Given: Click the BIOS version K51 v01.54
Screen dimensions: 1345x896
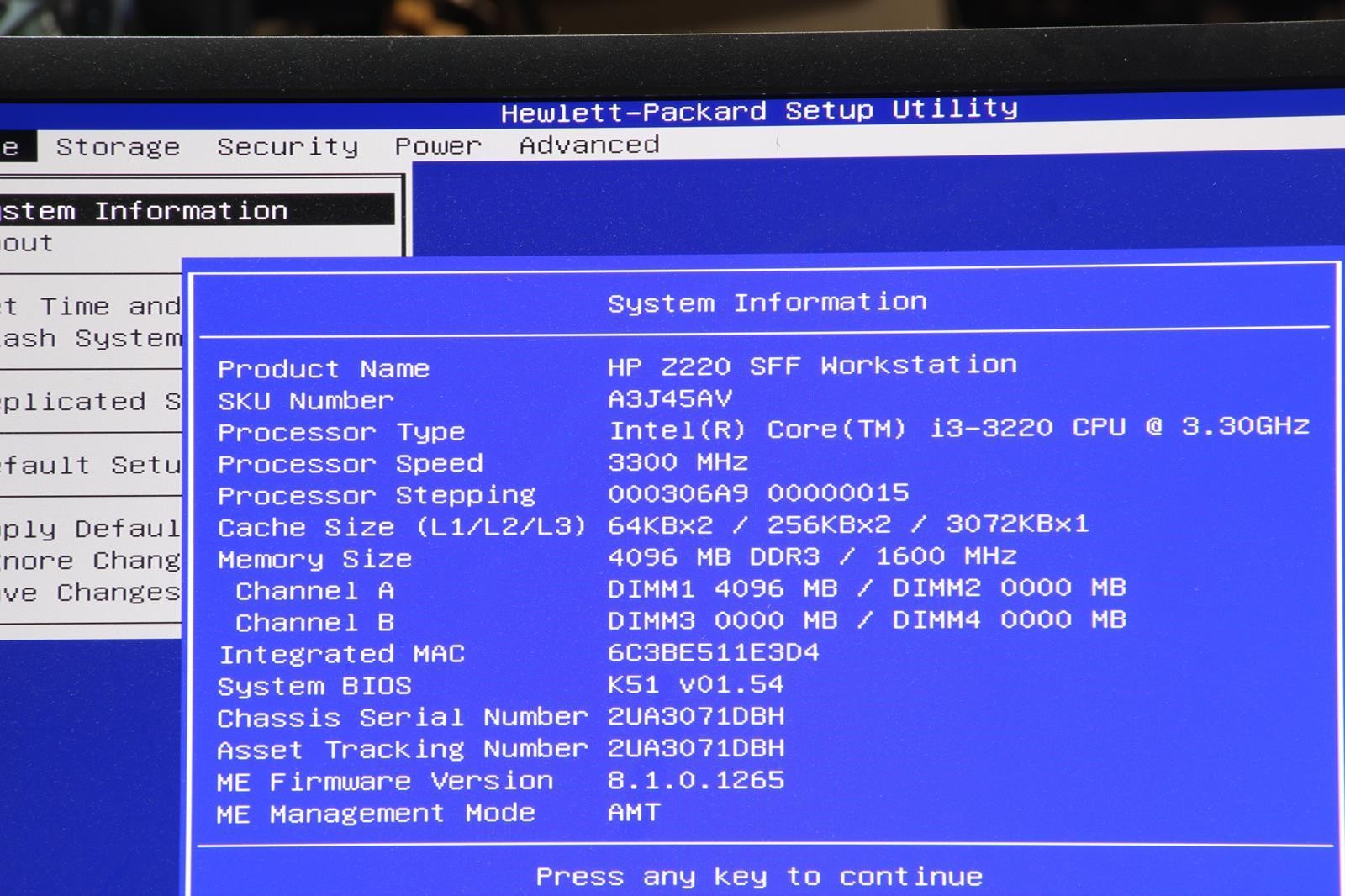Looking at the screenshot, I should coord(695,684).
